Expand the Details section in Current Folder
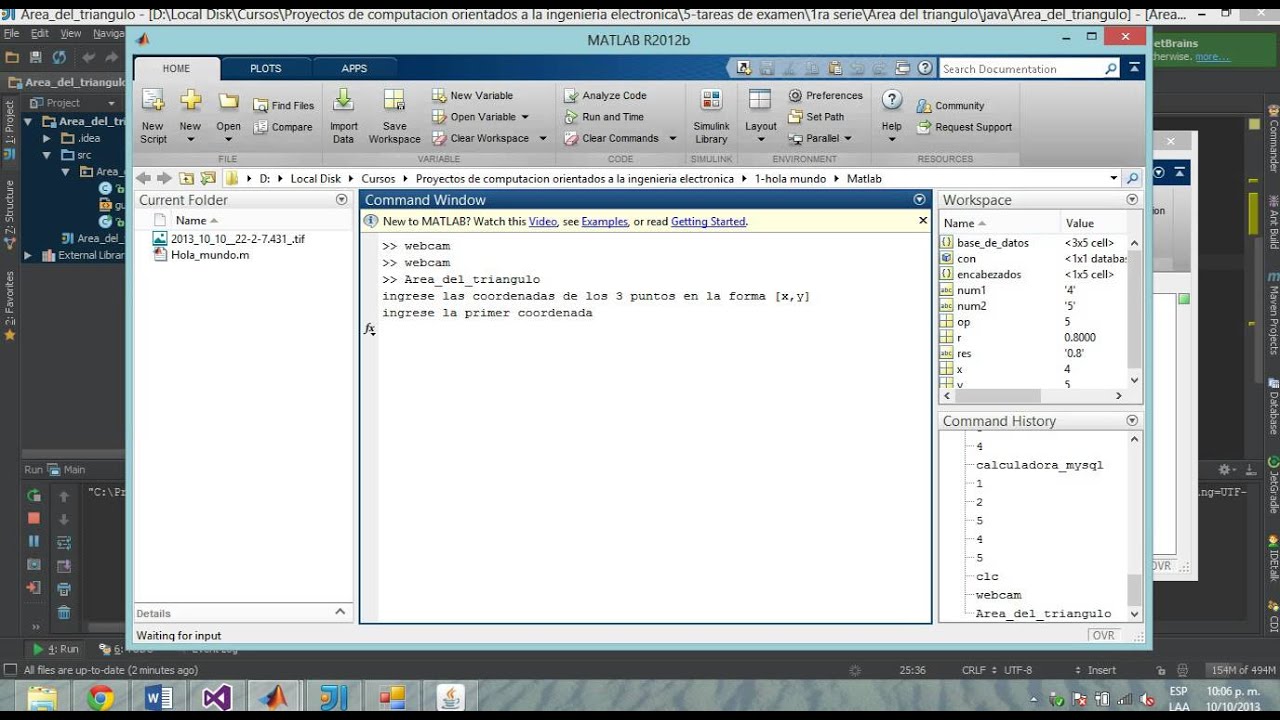 click(x=340, y=612)
